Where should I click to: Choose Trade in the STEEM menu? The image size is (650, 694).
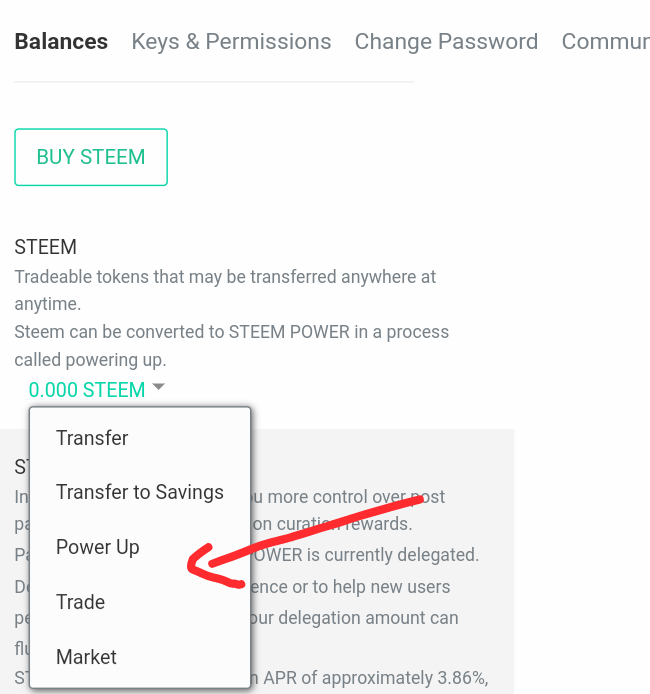(x=81, y=602)
